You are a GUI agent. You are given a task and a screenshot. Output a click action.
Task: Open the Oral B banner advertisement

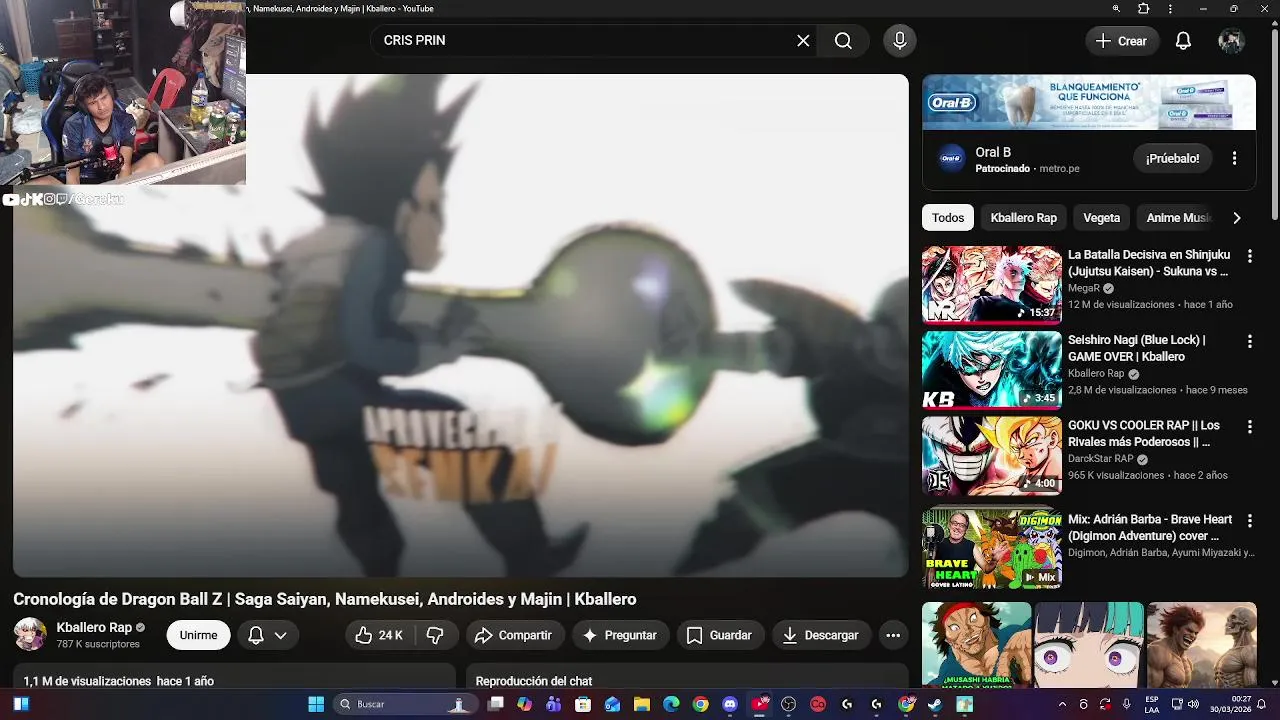(1089, 102)
